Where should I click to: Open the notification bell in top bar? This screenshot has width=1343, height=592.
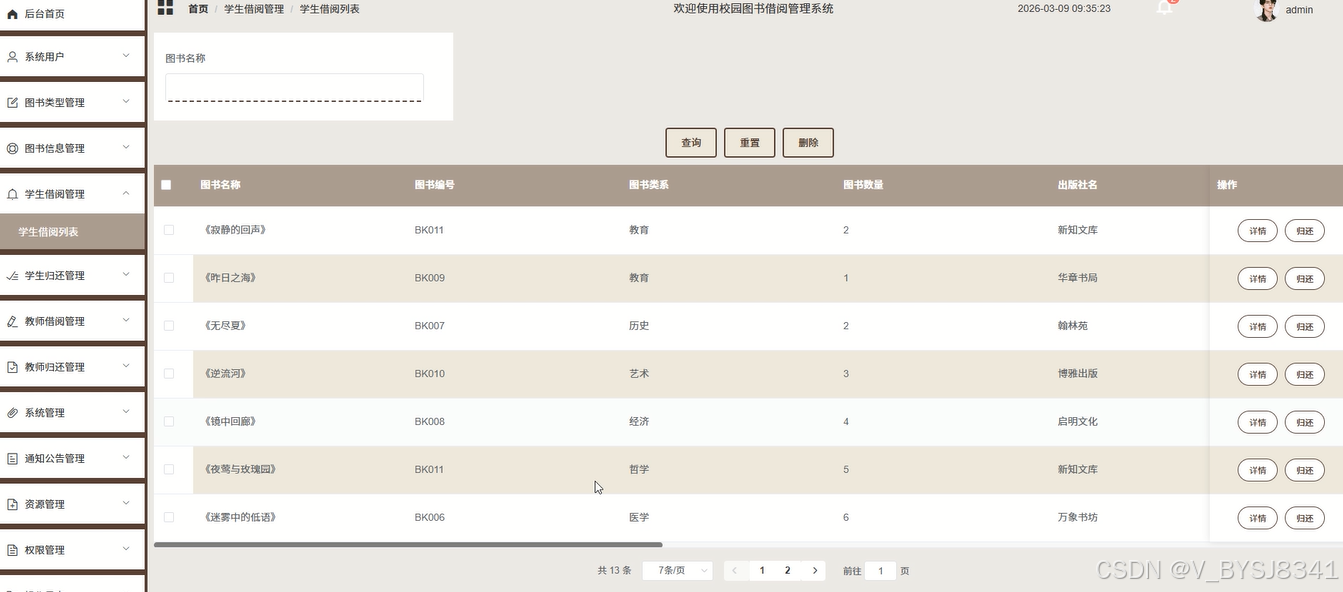[x=1164, y=8]
